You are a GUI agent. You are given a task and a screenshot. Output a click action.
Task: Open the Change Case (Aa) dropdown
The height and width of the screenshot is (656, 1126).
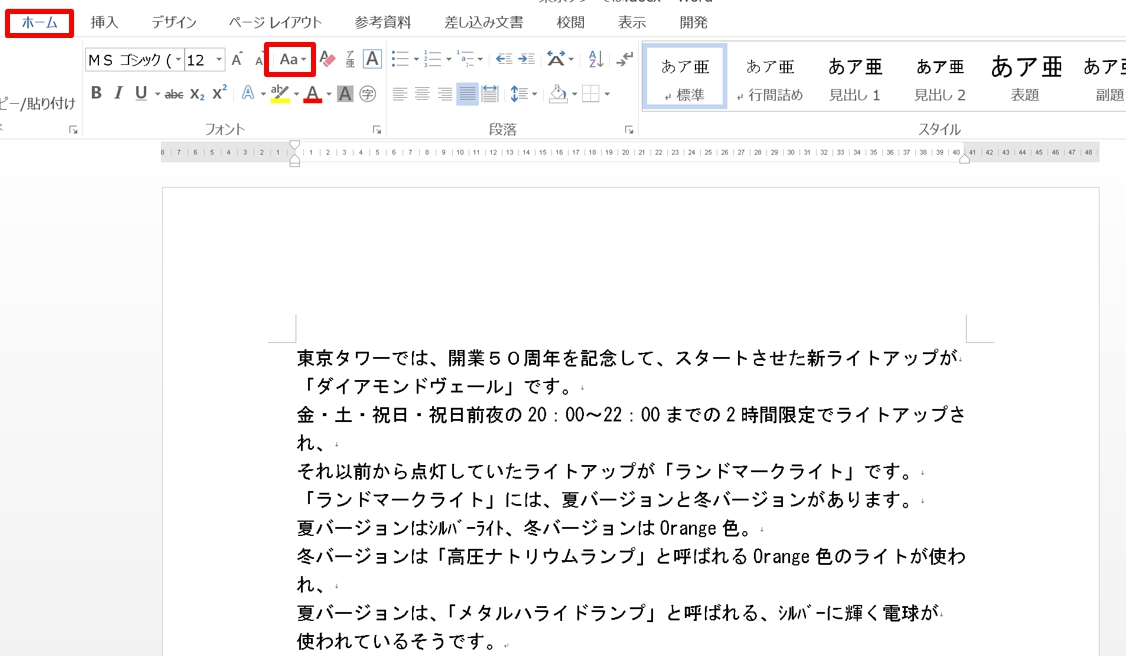pos(291,60)
